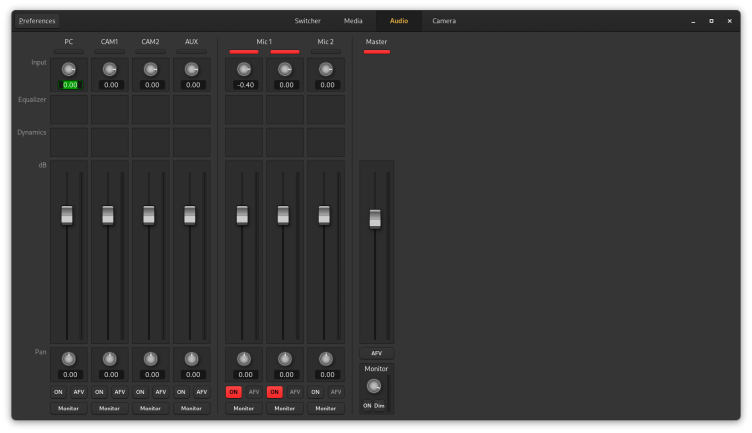The image size is (752, 433).
Task: Click the PC channel pan knob
Action: pos(68,358)
